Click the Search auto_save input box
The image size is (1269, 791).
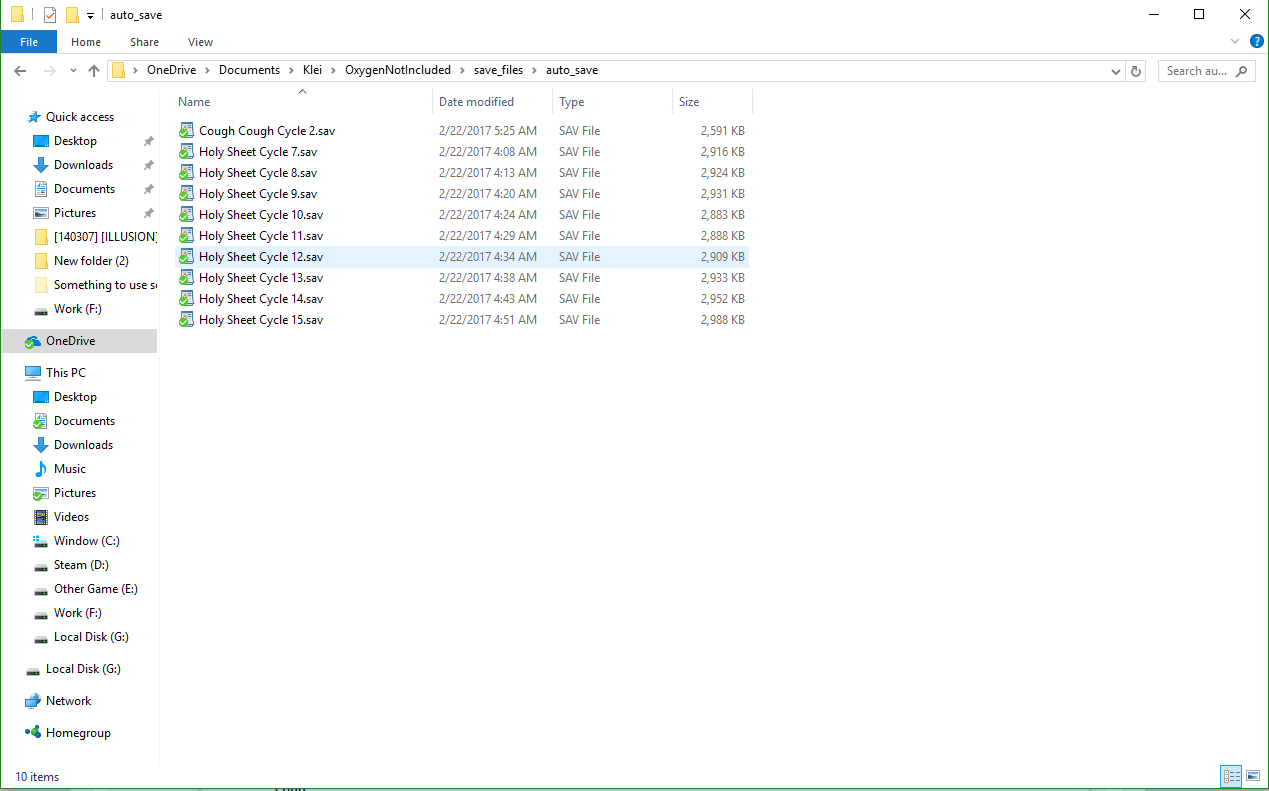pos(1198,71)
